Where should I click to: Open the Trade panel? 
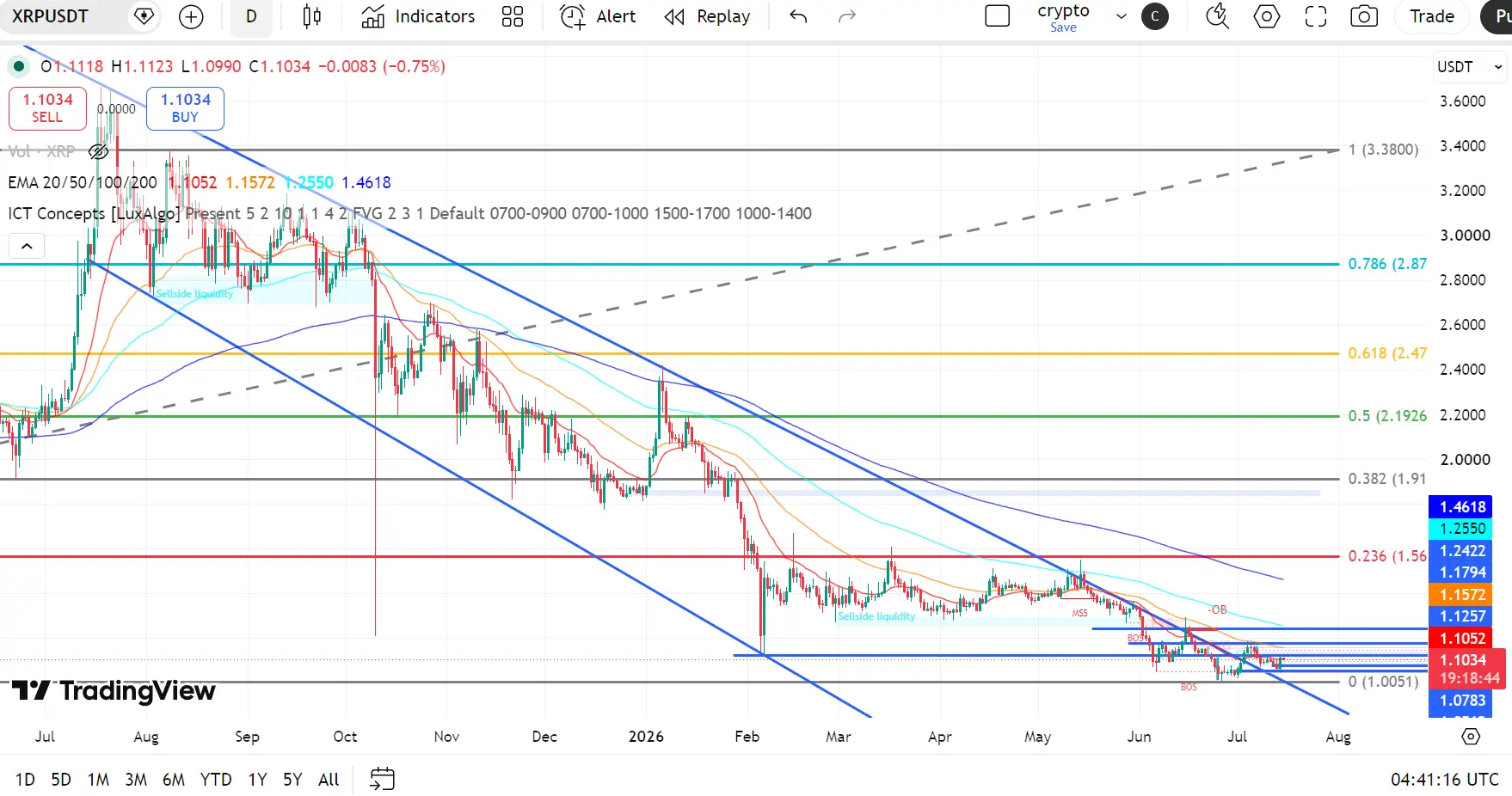1432,16
